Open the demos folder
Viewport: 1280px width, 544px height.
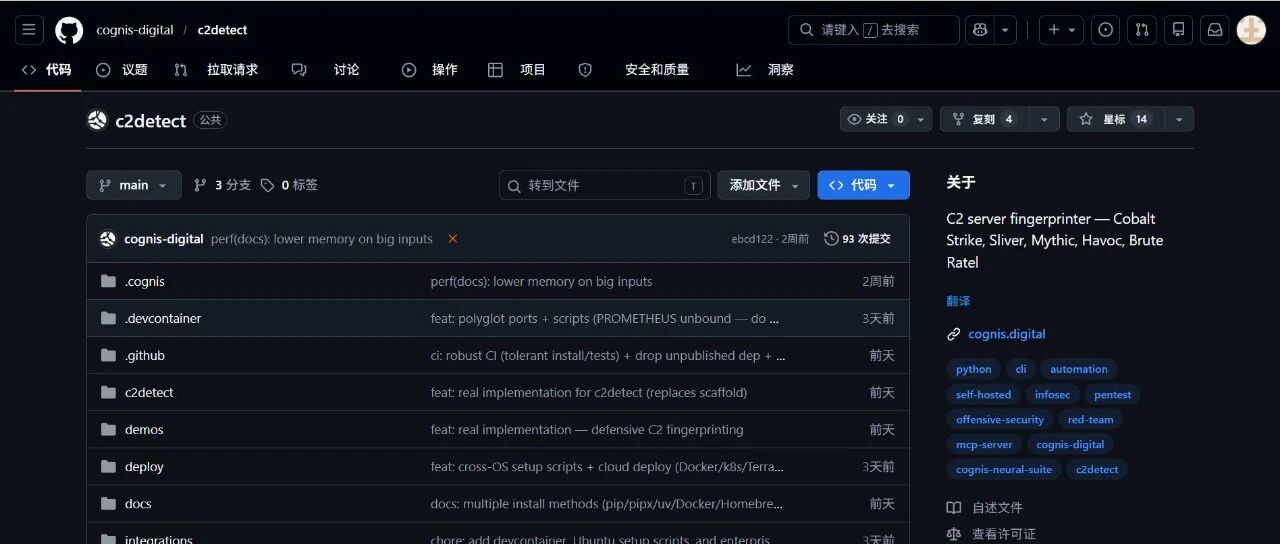144,430
